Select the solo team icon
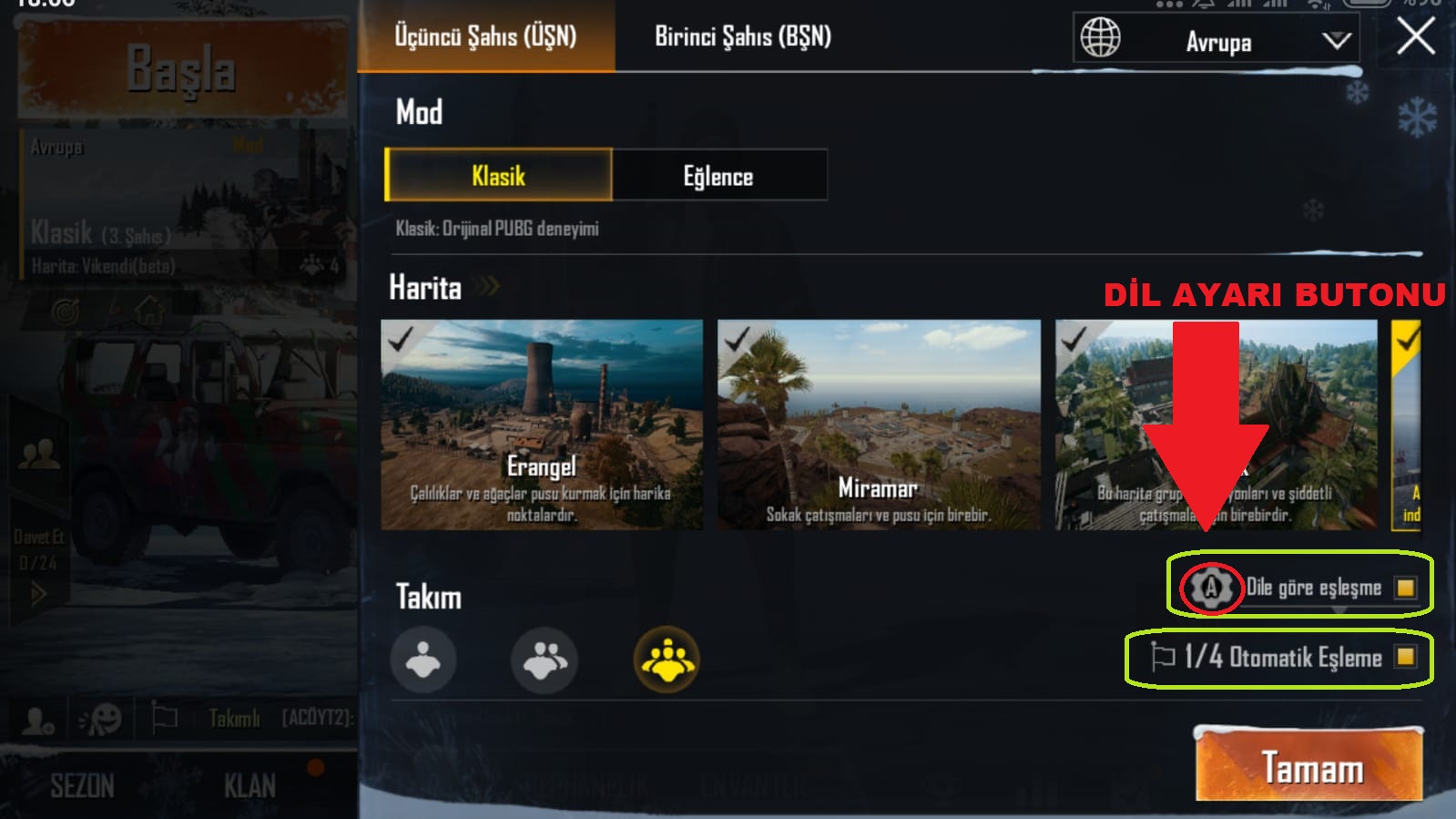 (423, 660)
